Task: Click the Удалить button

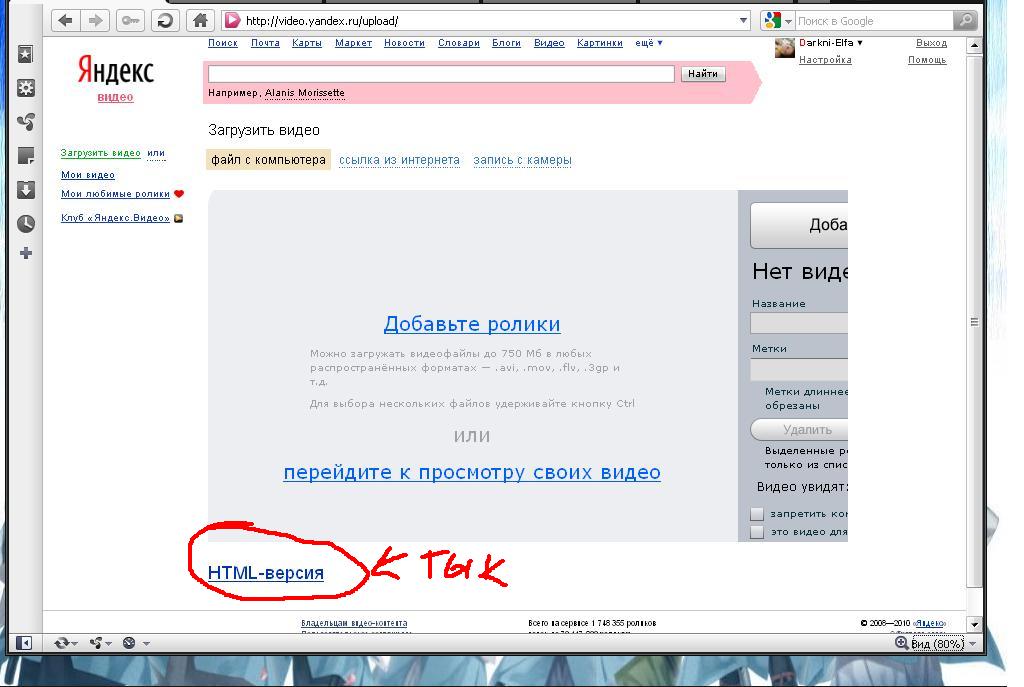Action: (799, 430)
